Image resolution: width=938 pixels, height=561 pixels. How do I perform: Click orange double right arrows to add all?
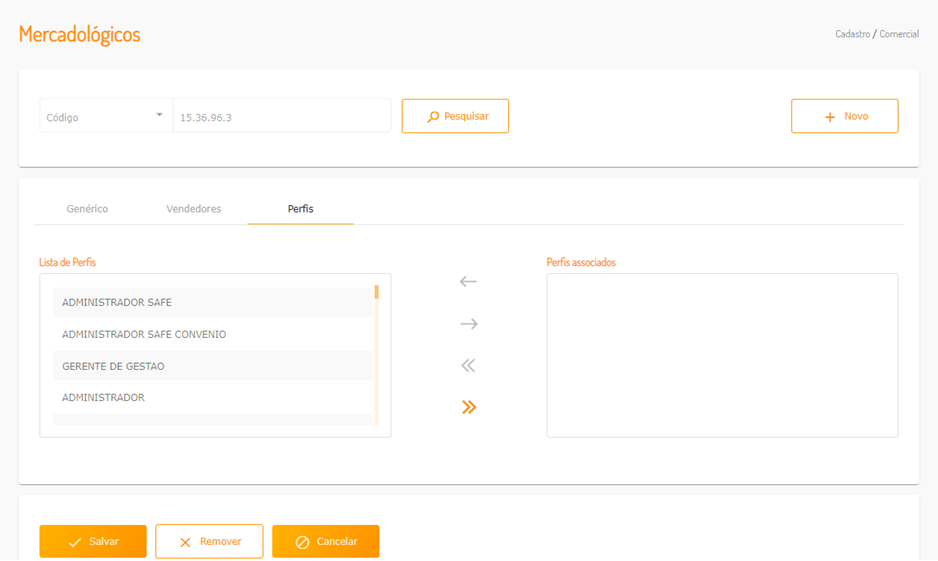[x=469, y=407]
